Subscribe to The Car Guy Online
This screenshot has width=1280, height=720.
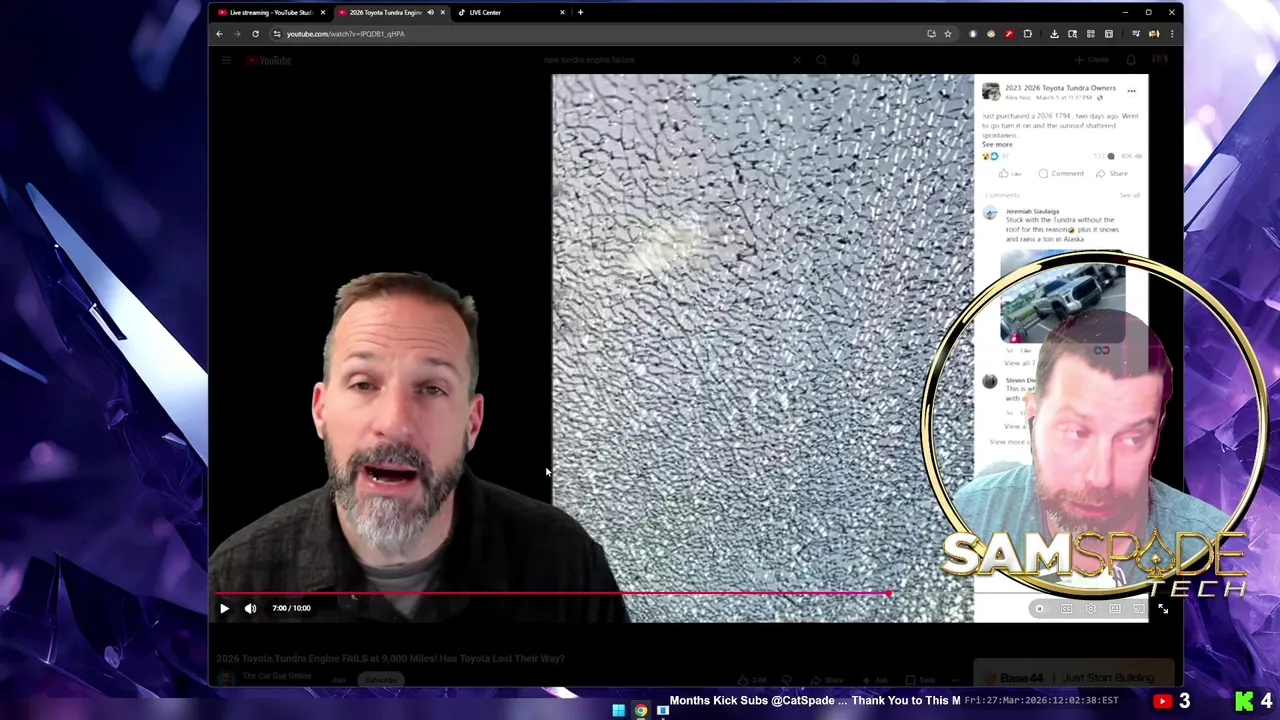click(380, 680)
